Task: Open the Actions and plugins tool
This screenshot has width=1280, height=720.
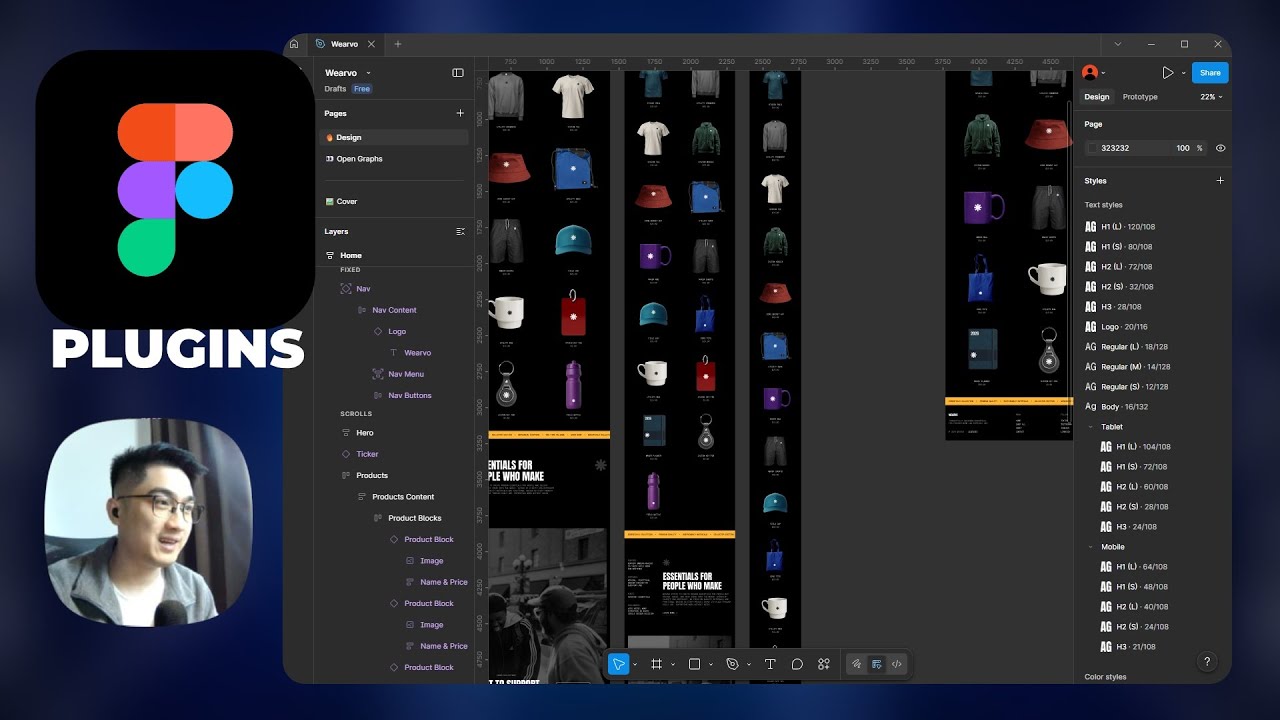Action: click(x=824, y=664)
